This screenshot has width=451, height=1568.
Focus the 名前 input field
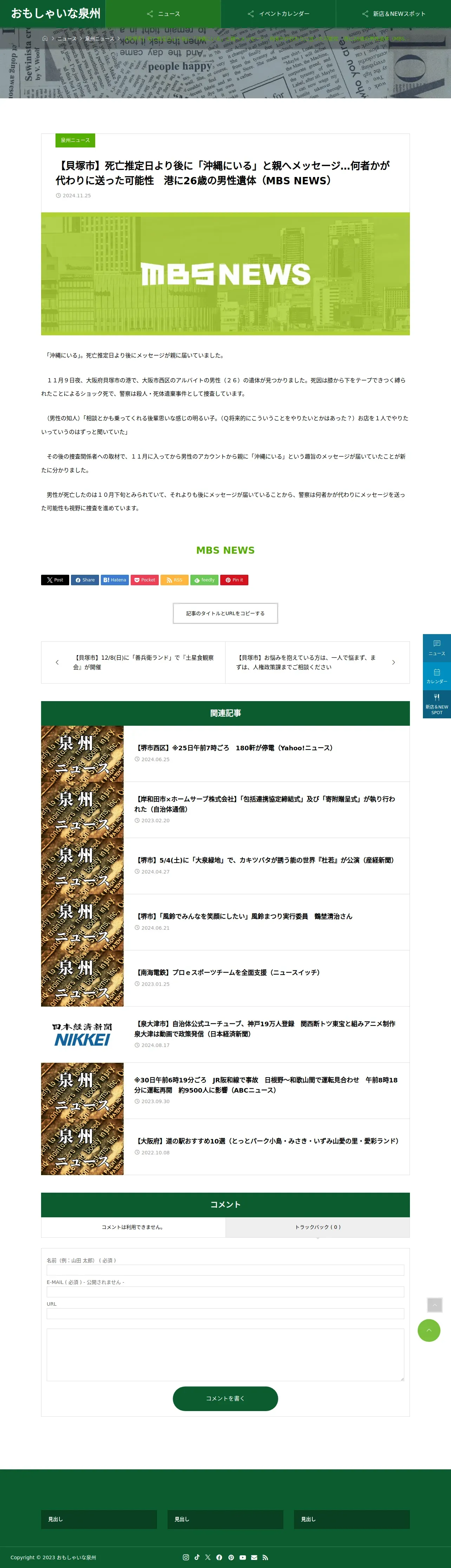[x=225, y=1270]
